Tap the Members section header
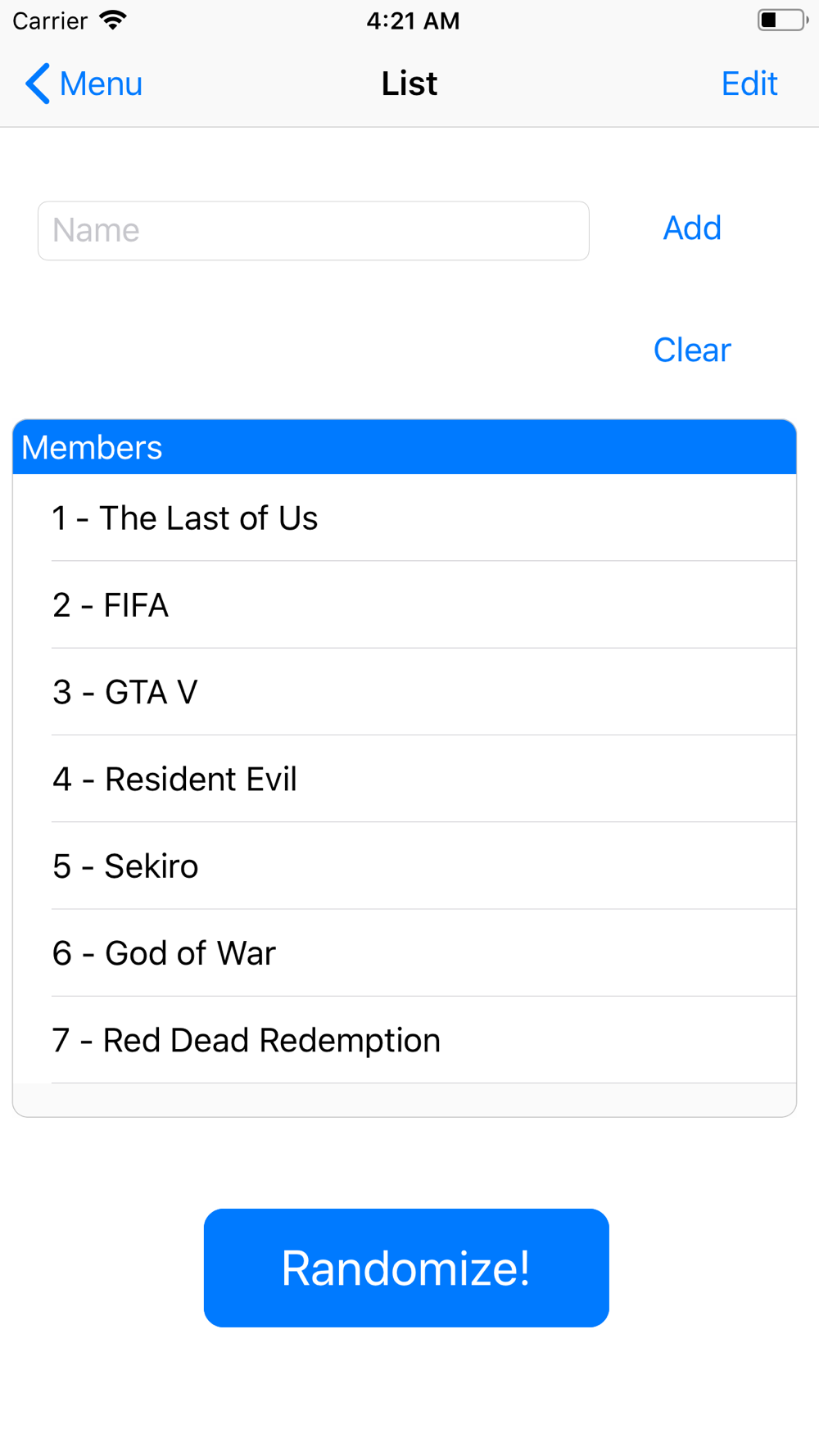Viewport: 819px width, 1456px height. (x=405, y=448)
